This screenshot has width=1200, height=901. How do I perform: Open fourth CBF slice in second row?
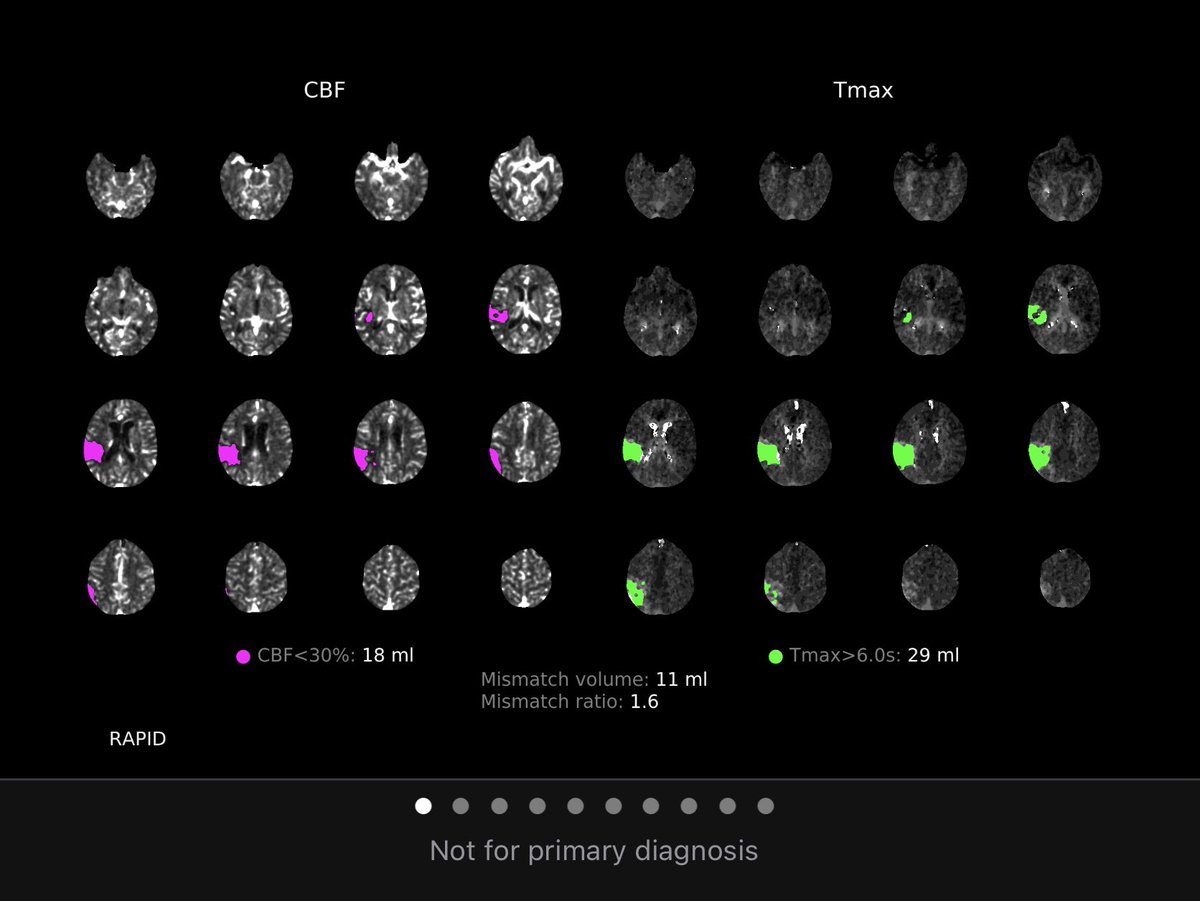point(526,310)
